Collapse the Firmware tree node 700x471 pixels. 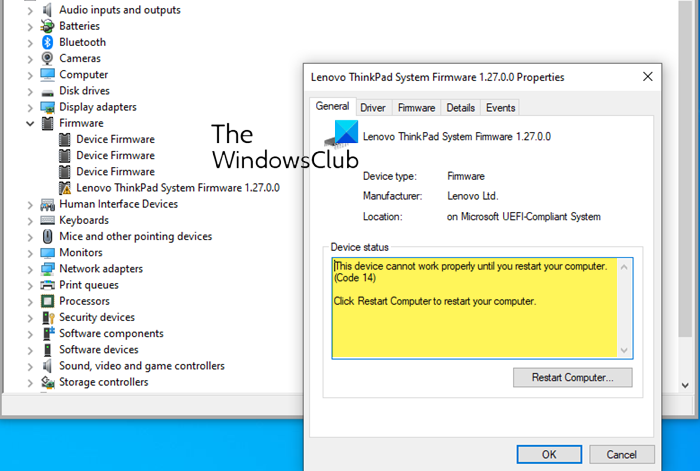click(x=29, y=123)
